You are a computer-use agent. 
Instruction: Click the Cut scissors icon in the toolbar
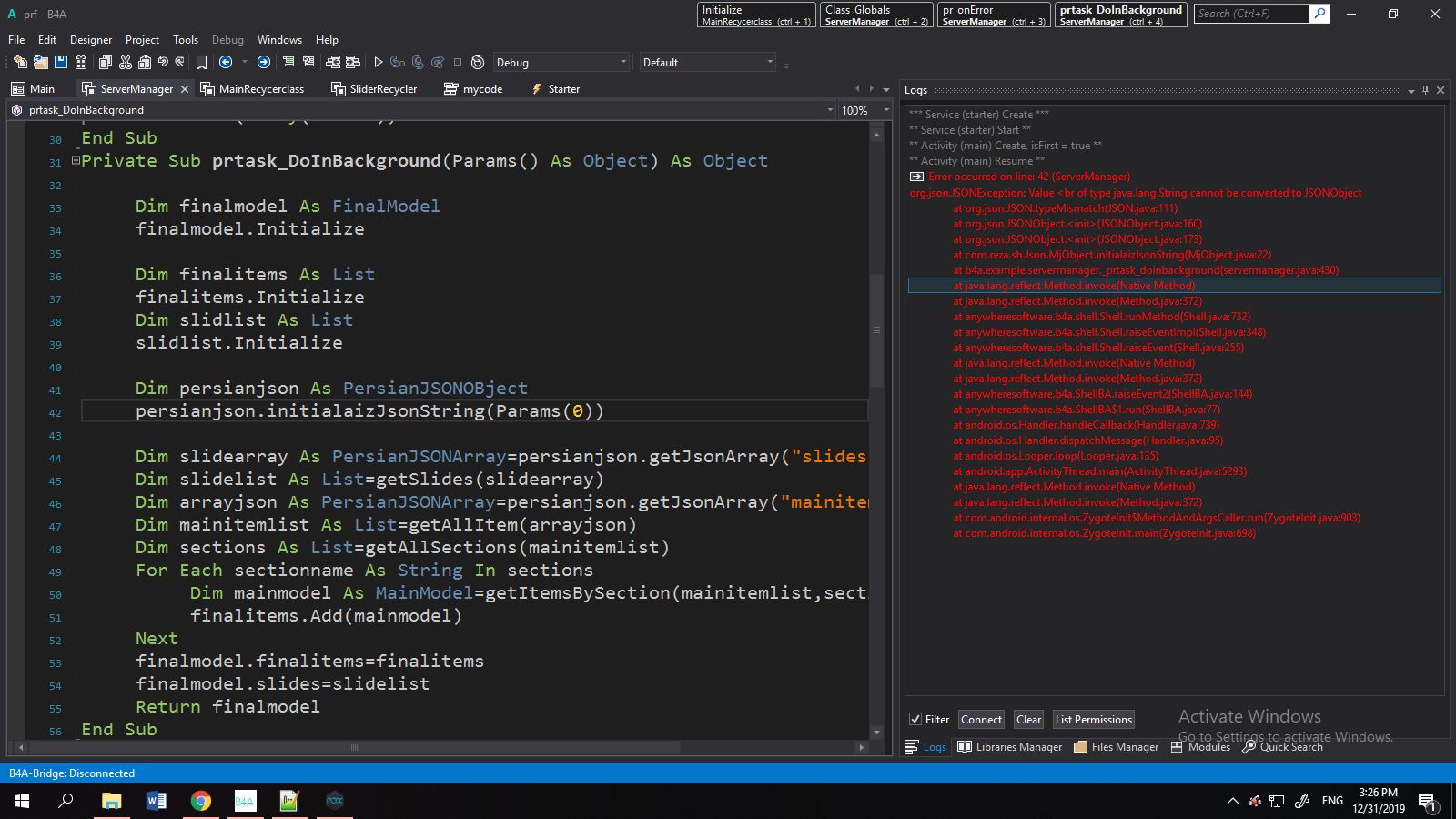(125, 62)
